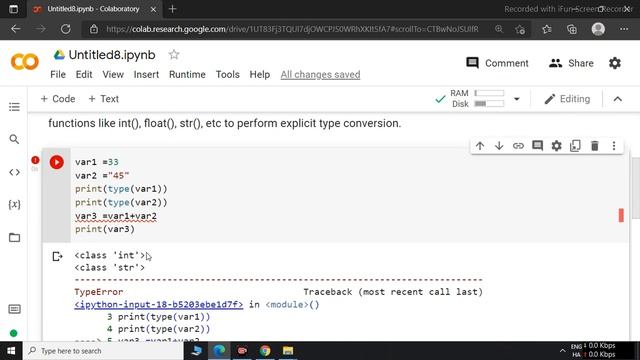Click the Colab CO logo
640x360 pixels.
tap(24, 62)
